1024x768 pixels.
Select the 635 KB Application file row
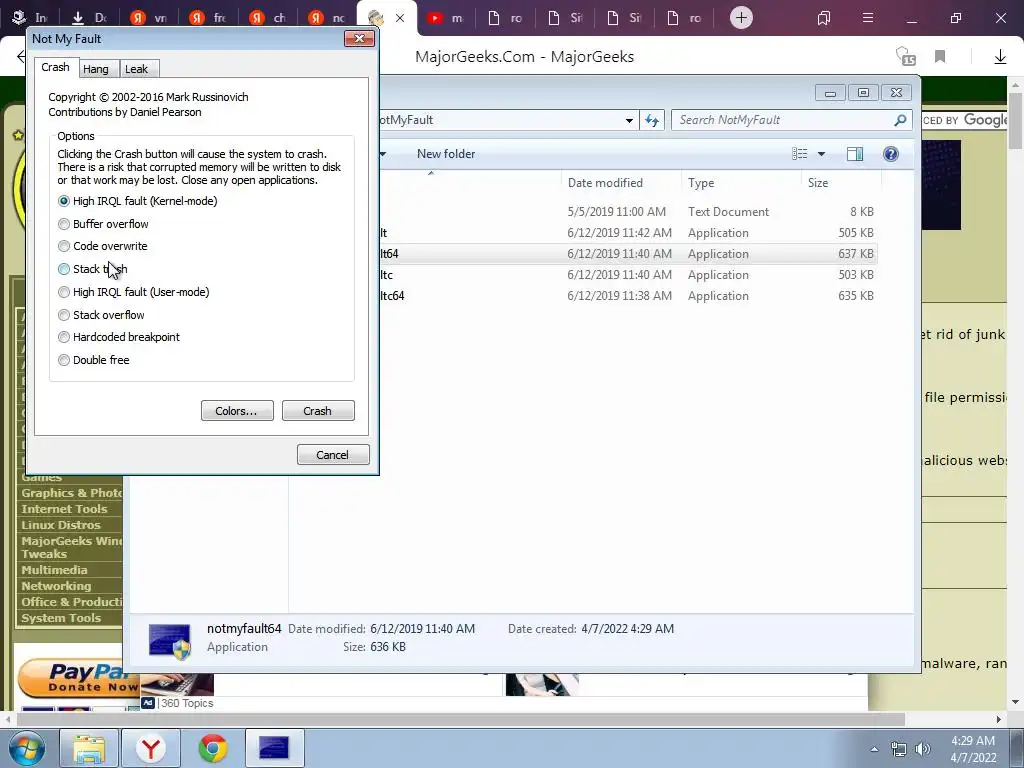point(628,296)
